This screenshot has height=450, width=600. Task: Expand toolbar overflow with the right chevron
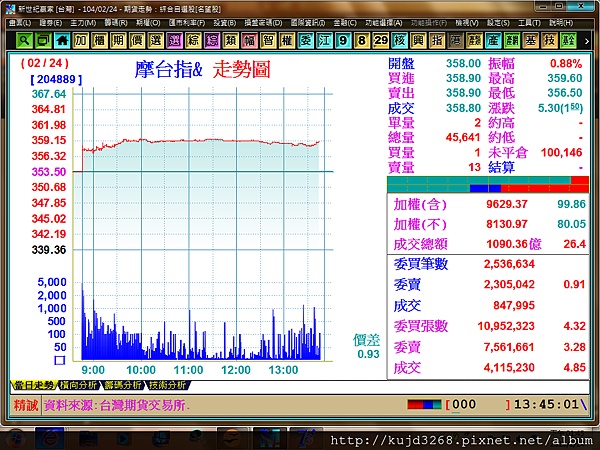[587, 41]
